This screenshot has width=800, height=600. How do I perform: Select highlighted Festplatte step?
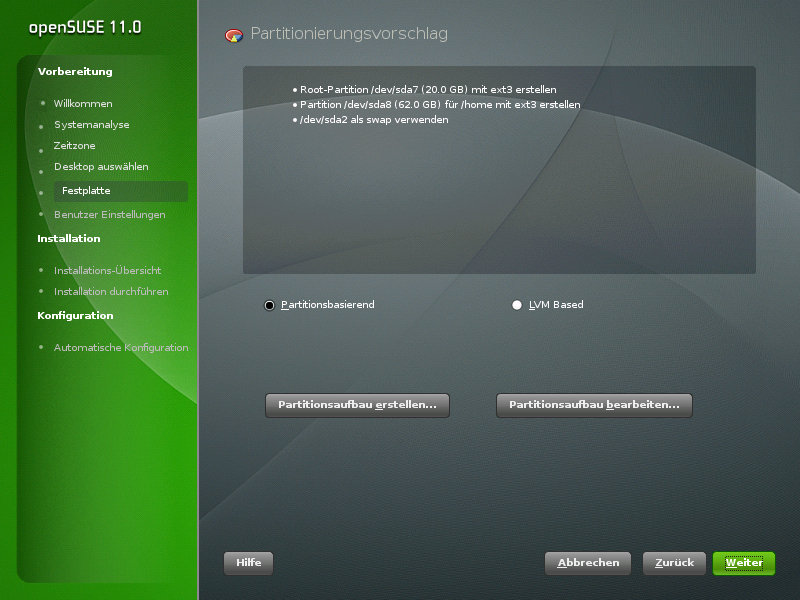(121, 191)
